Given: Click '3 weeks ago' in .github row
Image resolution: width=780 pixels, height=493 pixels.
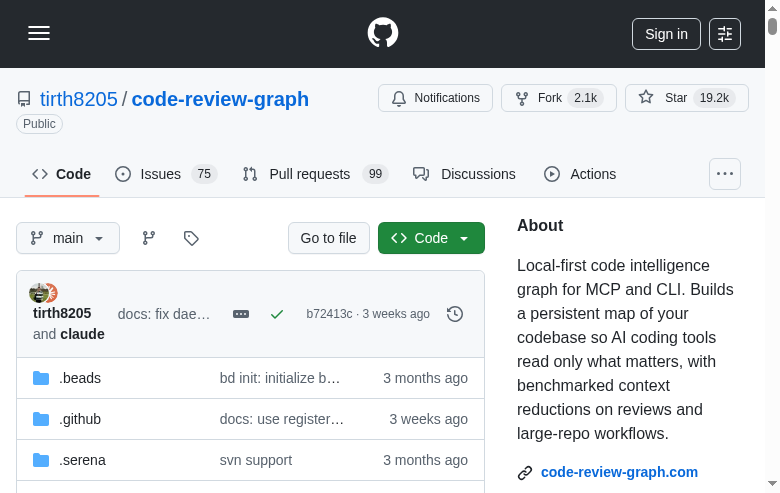Looking at the screenshot, I should point(428,419).
